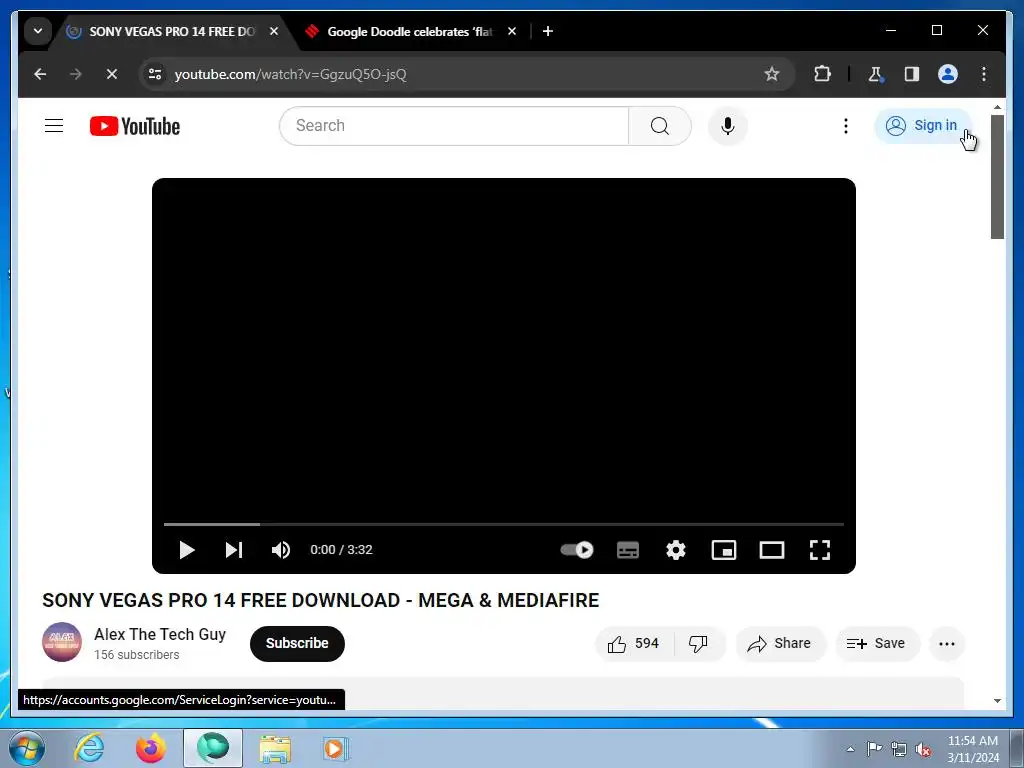The image size is (1024, 768).
Task: Close the SONY VEGAS PRO tab
Action: [x=274, y=31]
